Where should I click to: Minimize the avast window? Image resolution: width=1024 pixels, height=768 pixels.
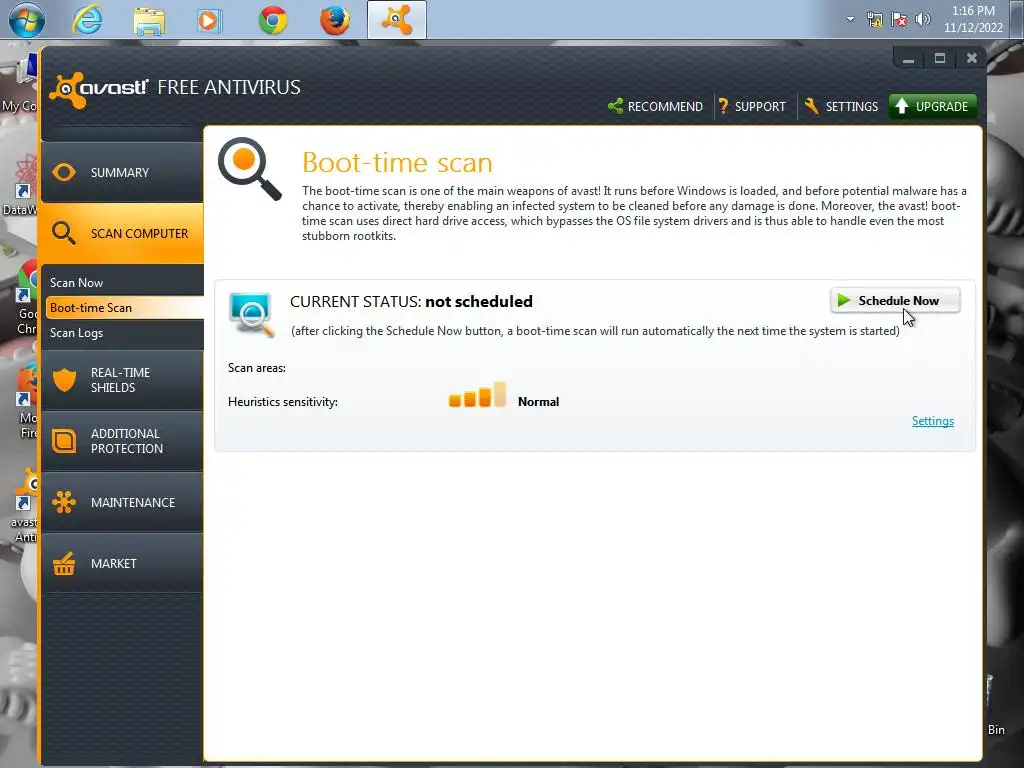908,59
